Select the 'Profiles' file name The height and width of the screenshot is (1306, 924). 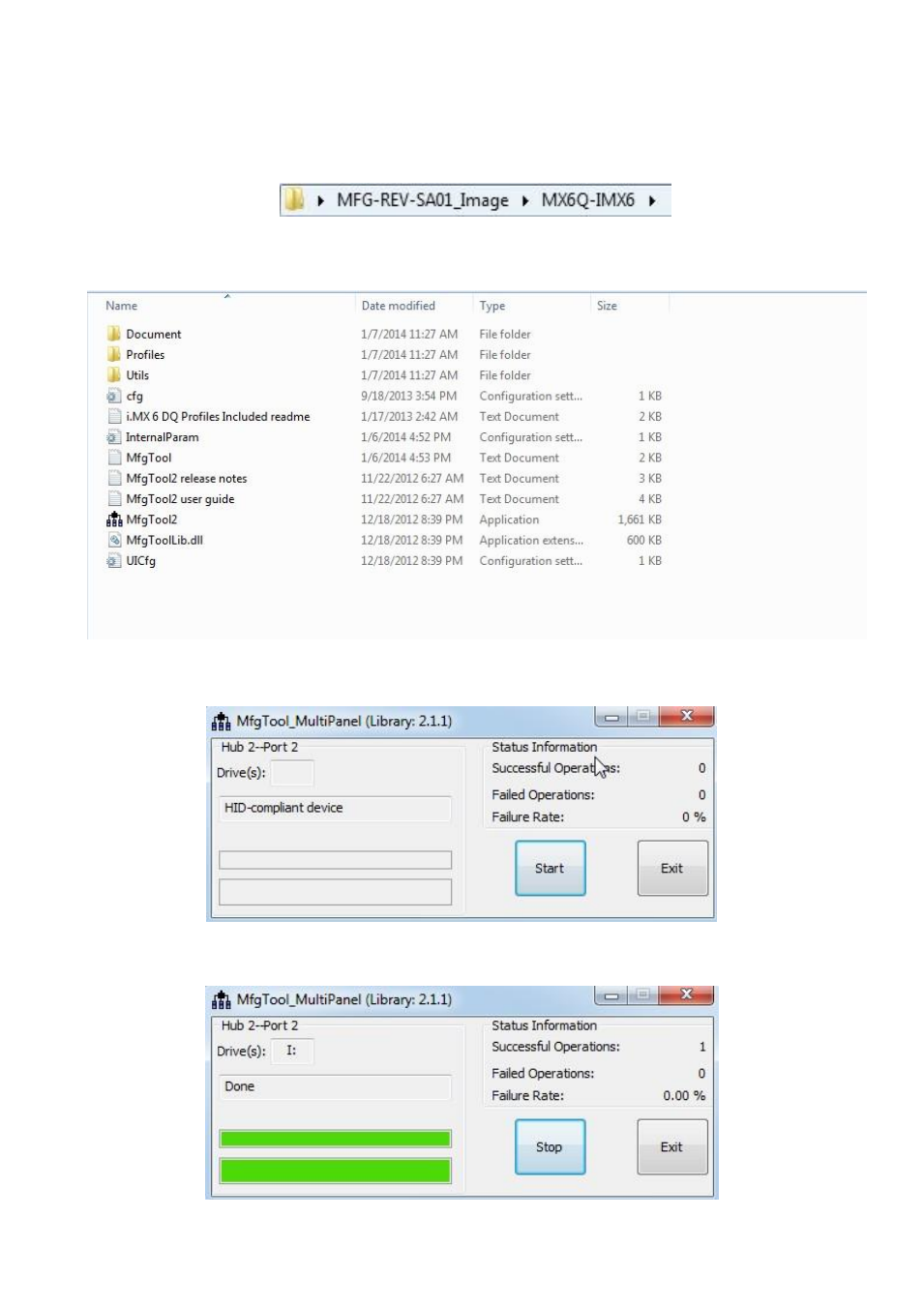pyautogui.click(x=145, y=354)
